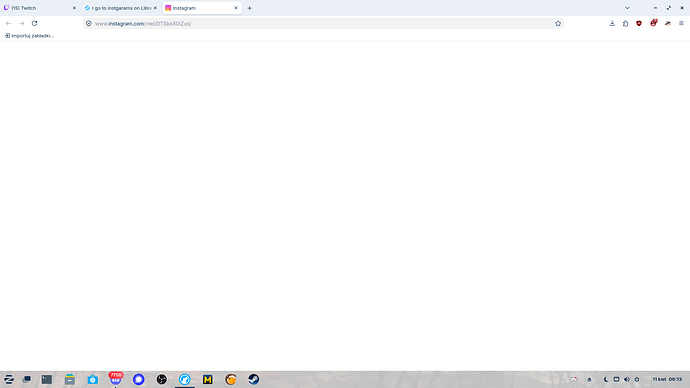This screenshot has height=388, width=690.
Task: Close the Instagram tab
Action: click(236, 8)
